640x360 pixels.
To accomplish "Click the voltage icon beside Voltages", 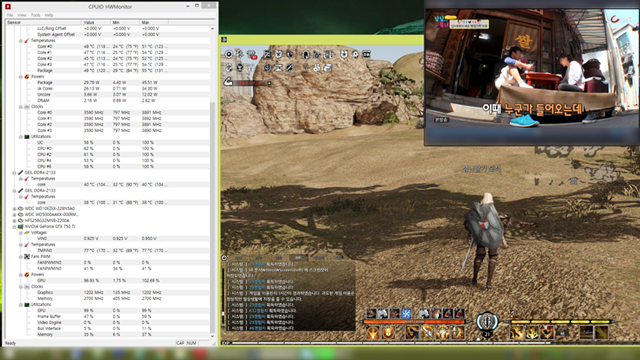I will click(x=27, y=233).
